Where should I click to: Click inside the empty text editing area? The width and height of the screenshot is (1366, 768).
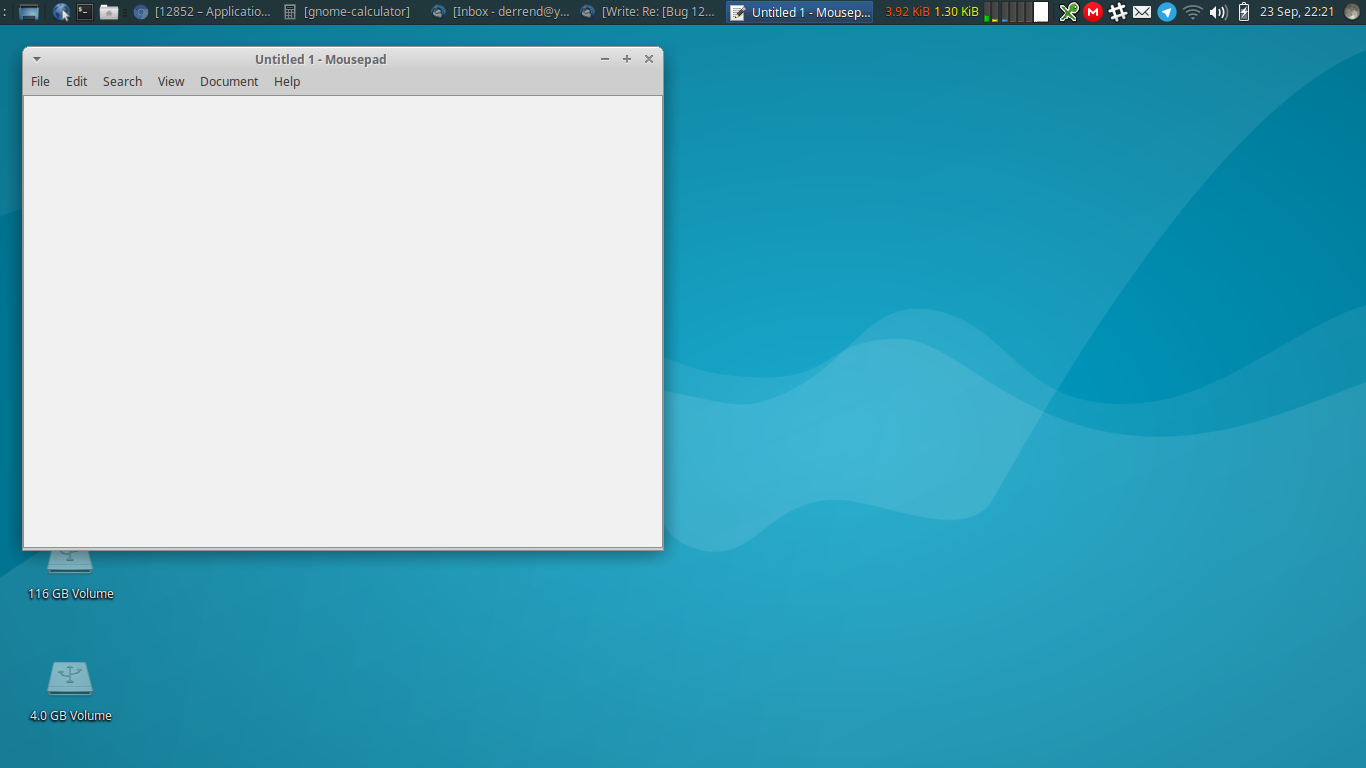point(342,320)
